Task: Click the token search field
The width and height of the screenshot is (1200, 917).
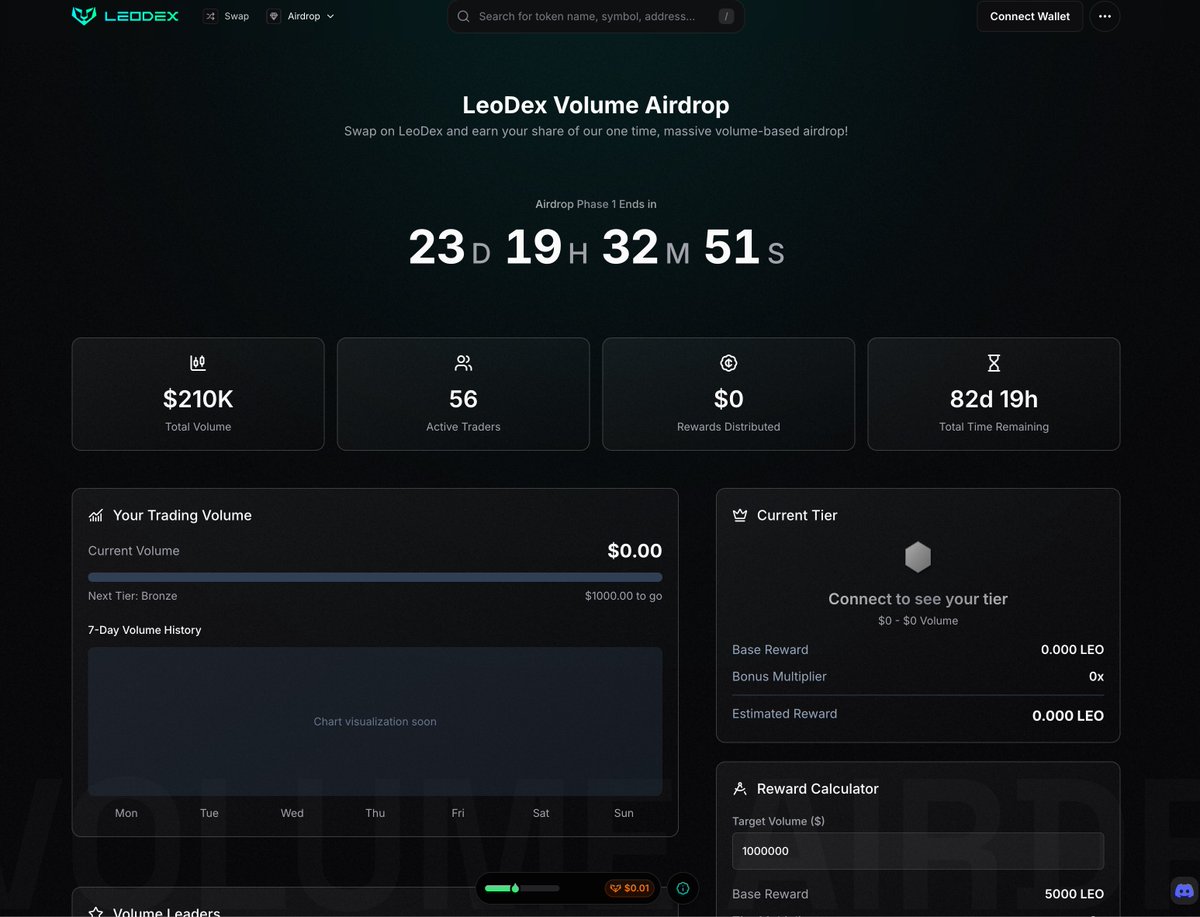Action: click(x=596, y=16)
